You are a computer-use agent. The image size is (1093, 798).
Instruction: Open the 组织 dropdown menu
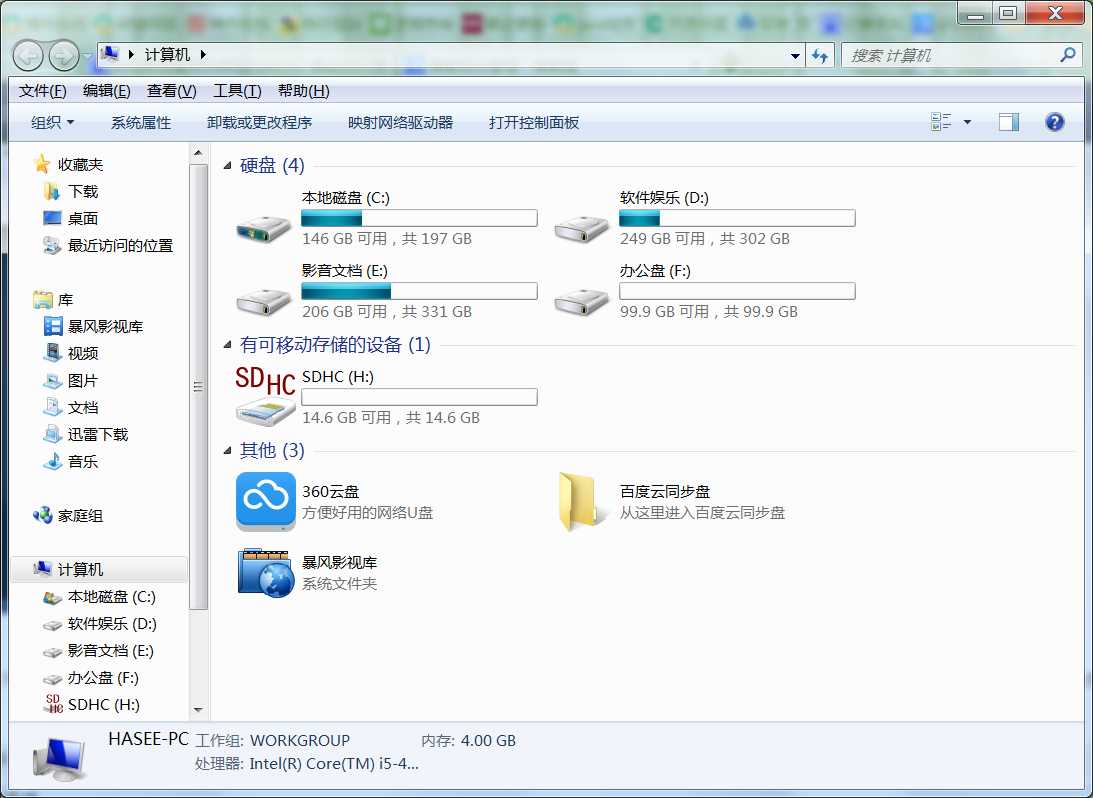pos(52,123)
